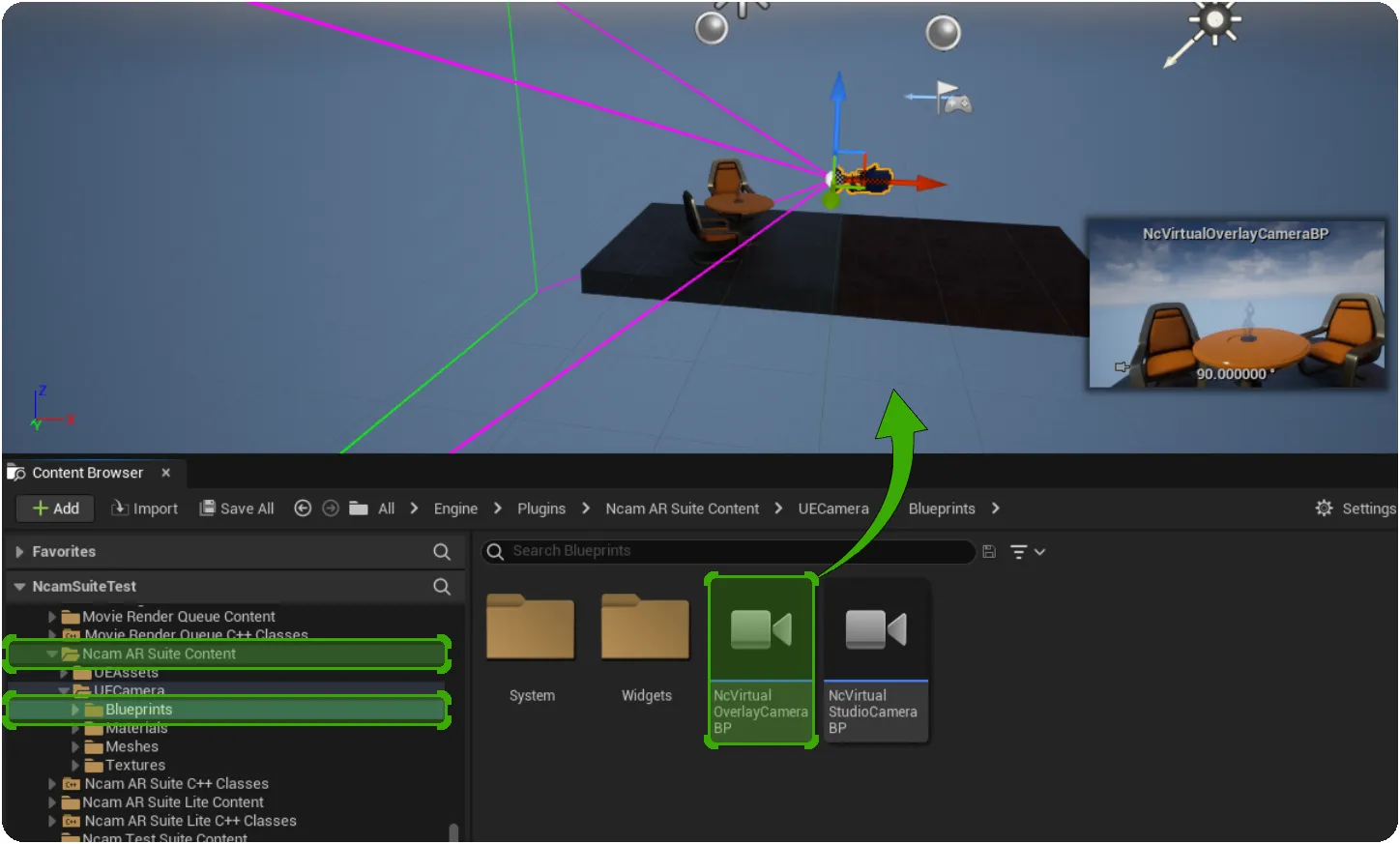Click the folder tree vertical scrollbar
1400x844 pixels.
[453, 832]
